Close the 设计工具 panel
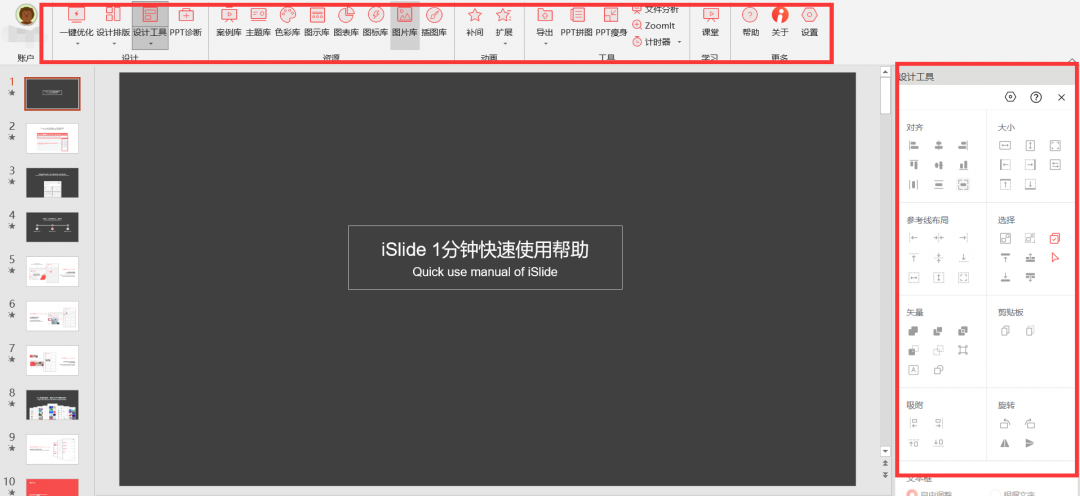 tap(1061, 97)
